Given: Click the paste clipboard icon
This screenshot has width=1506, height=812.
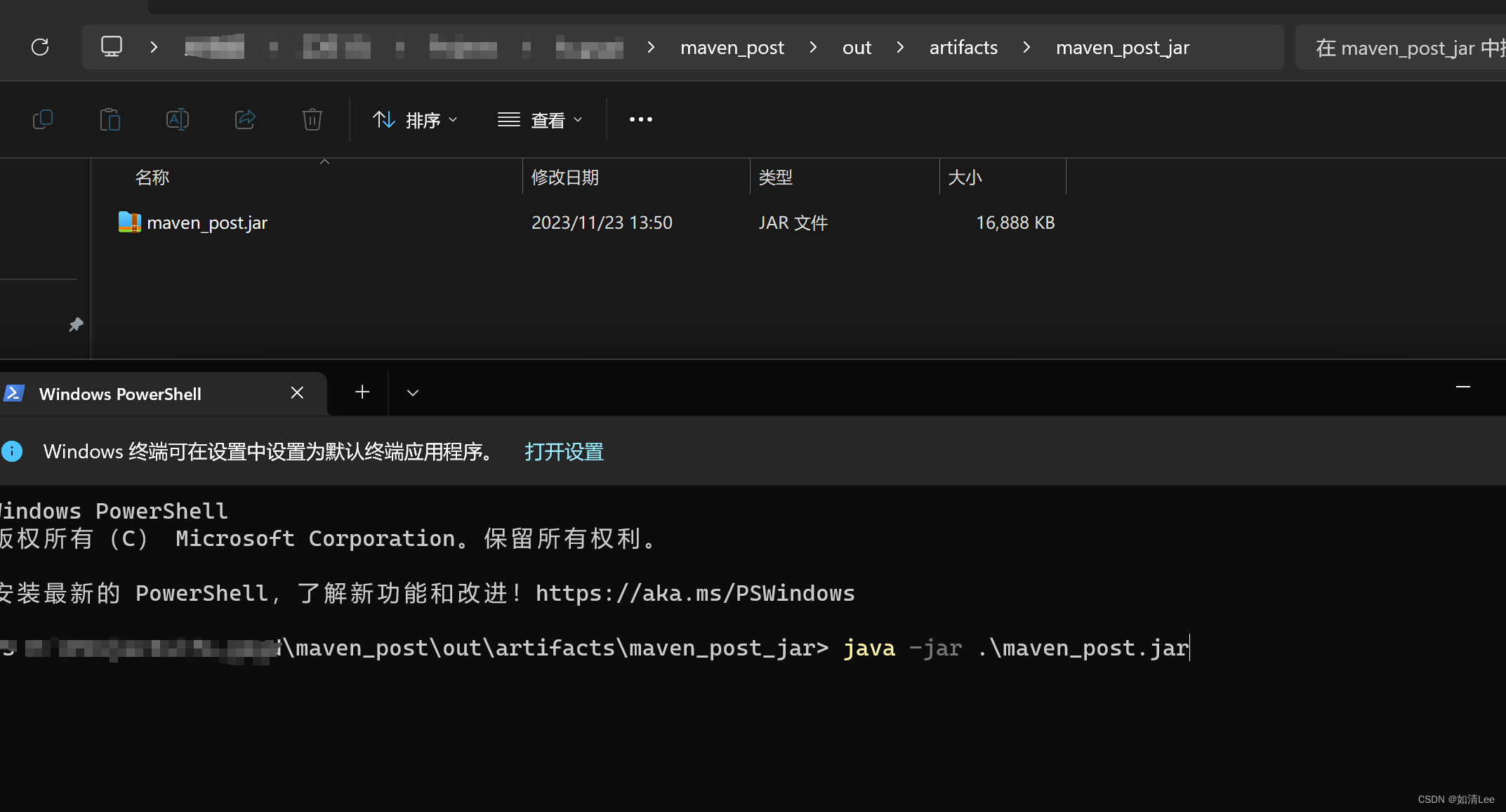Looking at the screenshot, I should tap(110, 119).
